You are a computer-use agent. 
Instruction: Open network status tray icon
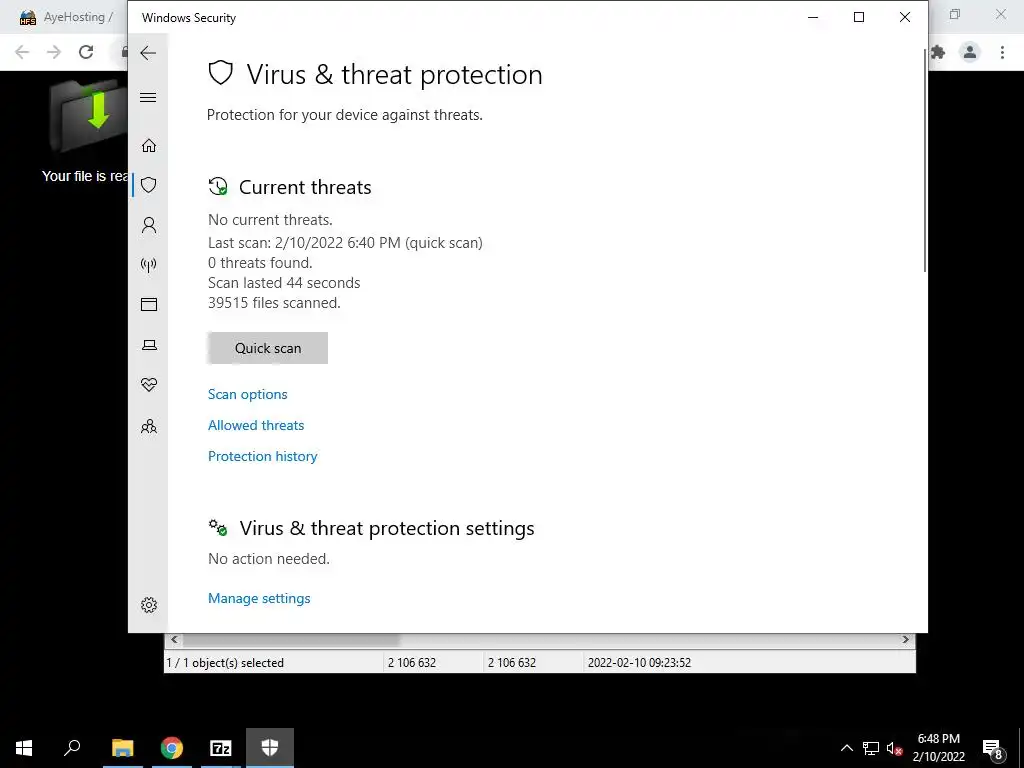871,748
